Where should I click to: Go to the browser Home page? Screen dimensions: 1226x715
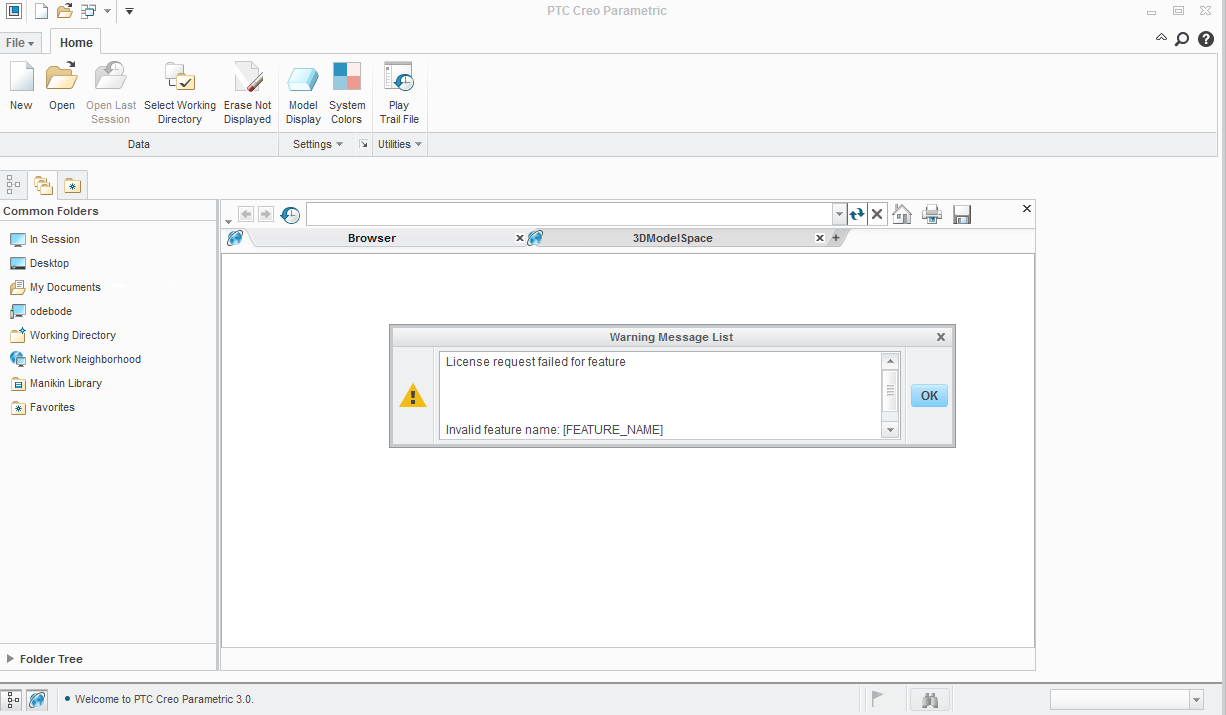pyautogui.click(x=902, y=214)
